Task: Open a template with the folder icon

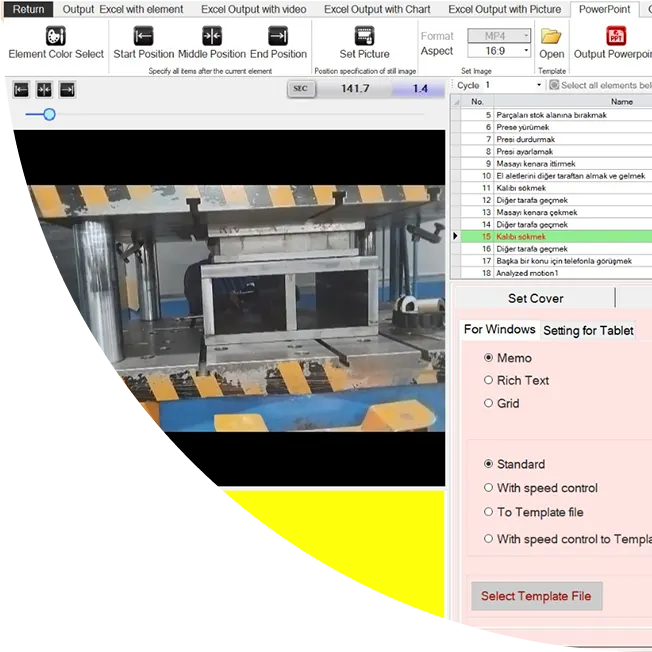Action: pos(552,36)
